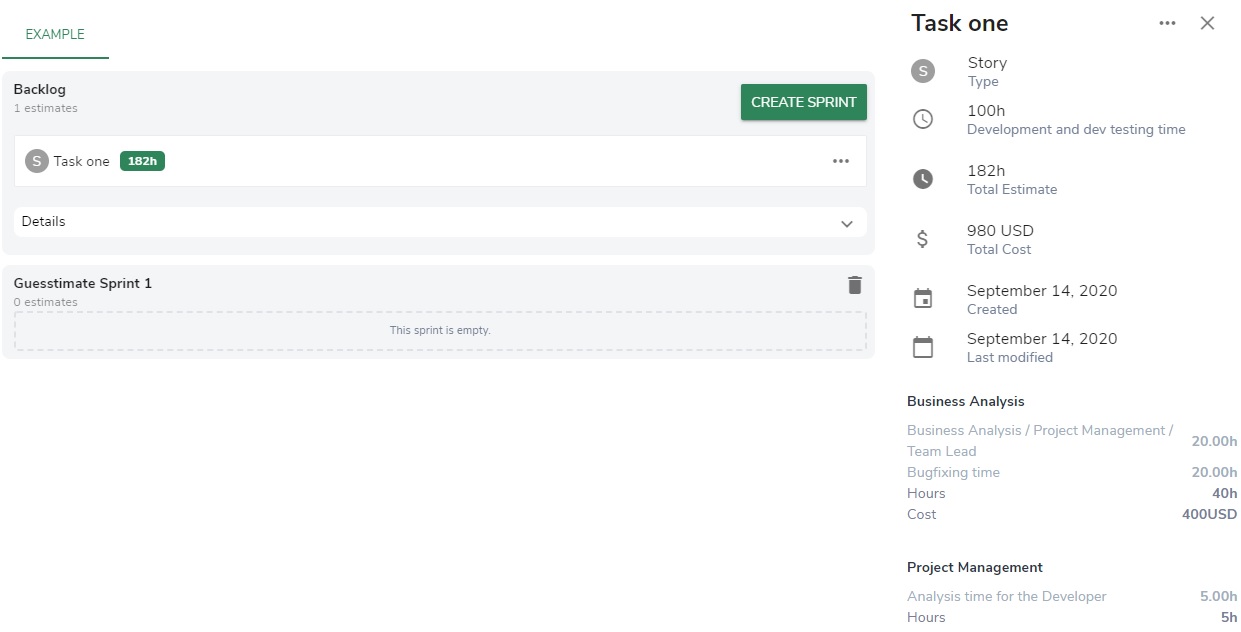
Task: Close the Task one details panel
Action: [1207, 23]
